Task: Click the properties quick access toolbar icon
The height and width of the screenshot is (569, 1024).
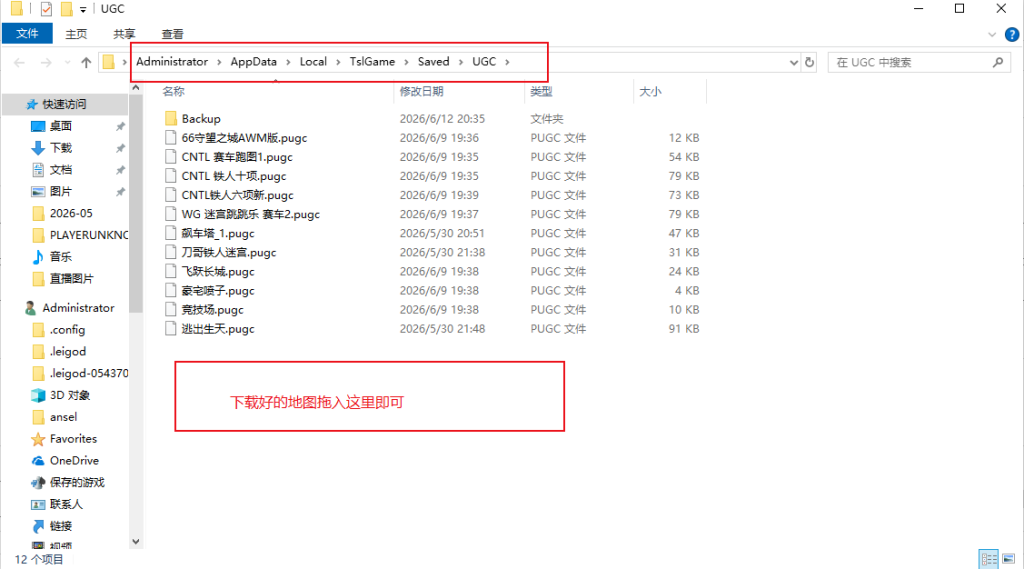Action: [46, 9]
